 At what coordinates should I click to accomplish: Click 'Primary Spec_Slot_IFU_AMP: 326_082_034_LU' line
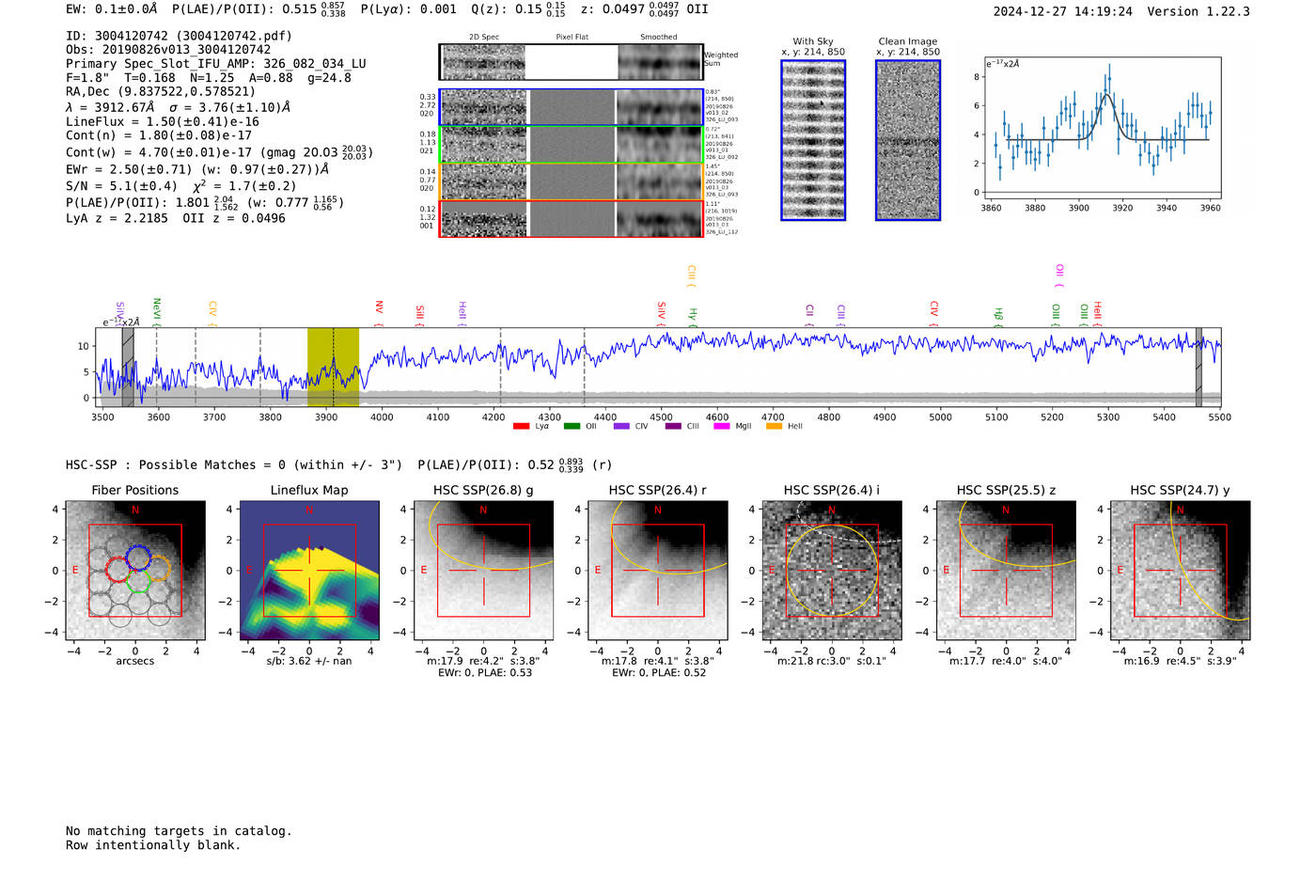click(216, 64)
